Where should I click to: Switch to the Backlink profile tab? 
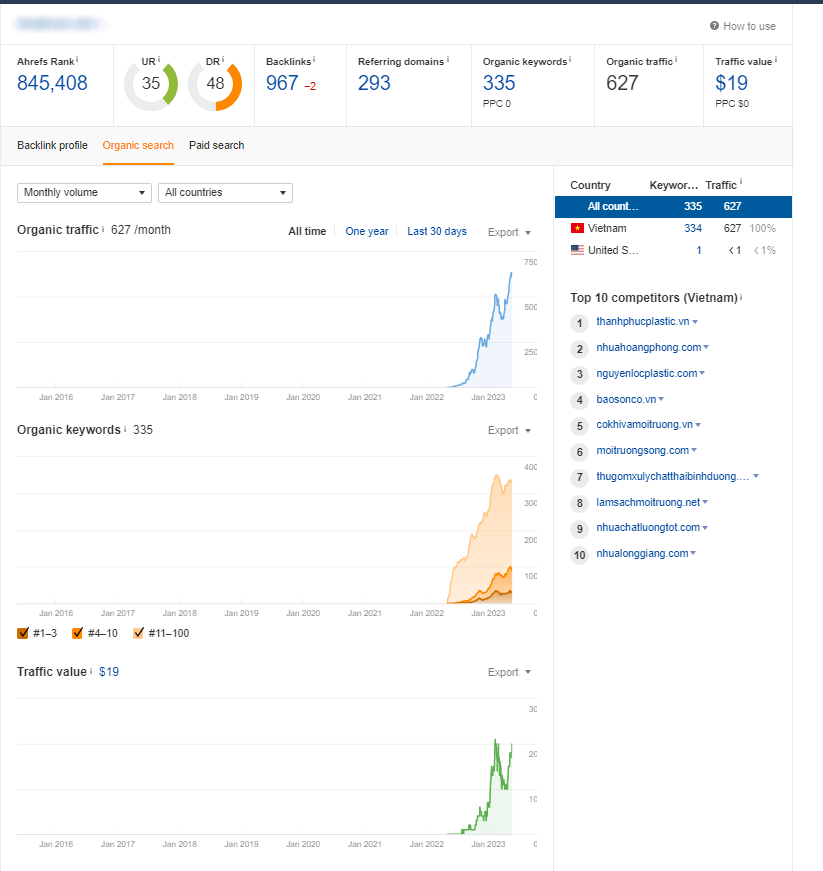coord(52,146)
